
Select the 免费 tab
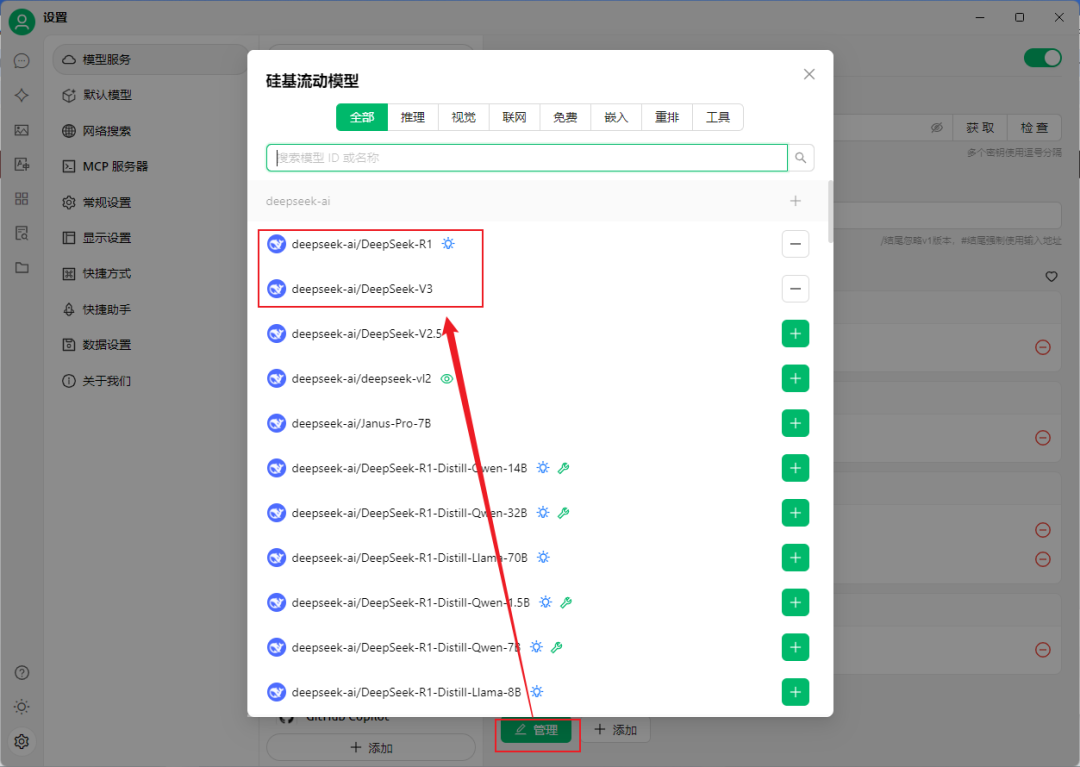coord(565,117)
